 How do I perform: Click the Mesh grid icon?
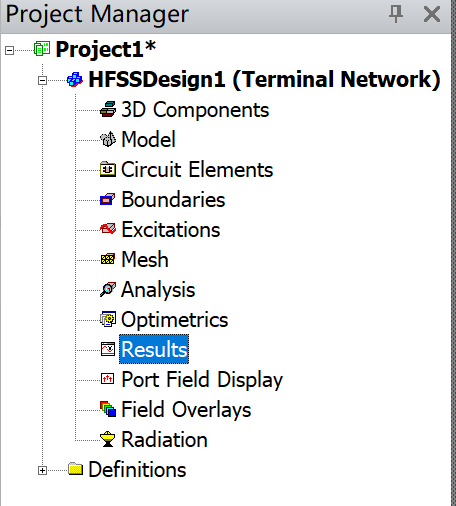[108, 259]
